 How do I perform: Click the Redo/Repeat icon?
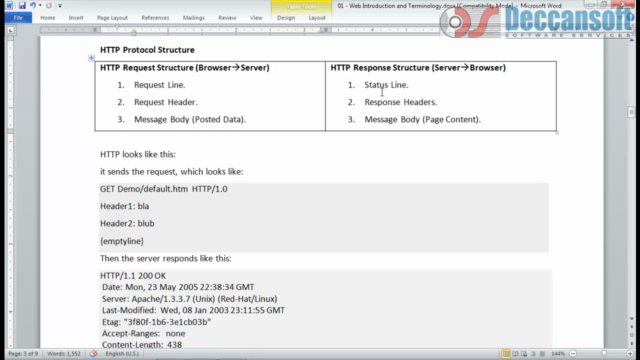tap(49, 5)
